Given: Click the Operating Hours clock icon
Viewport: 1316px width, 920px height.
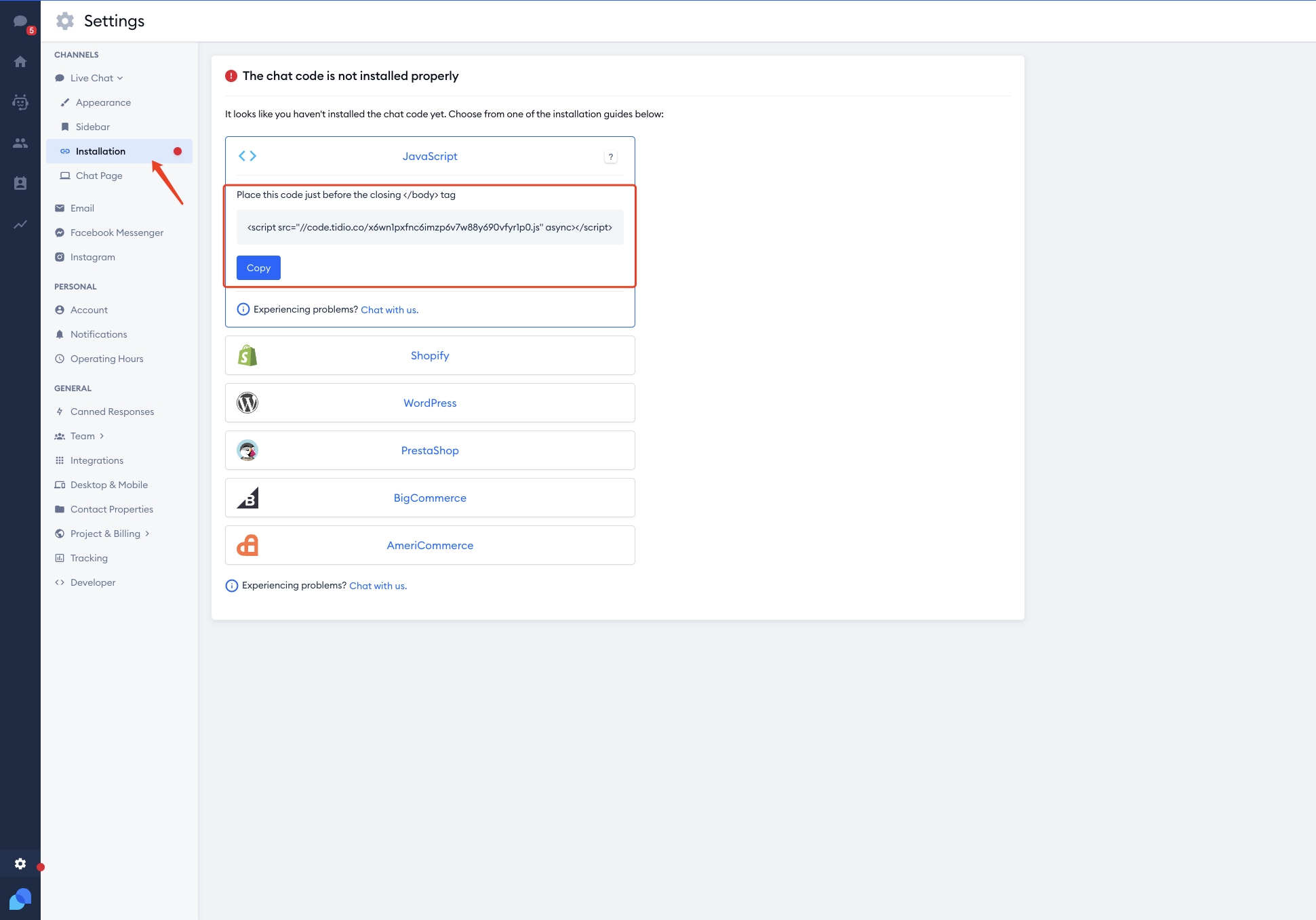Looking at the screenshot, I should [x=60, y=359].
